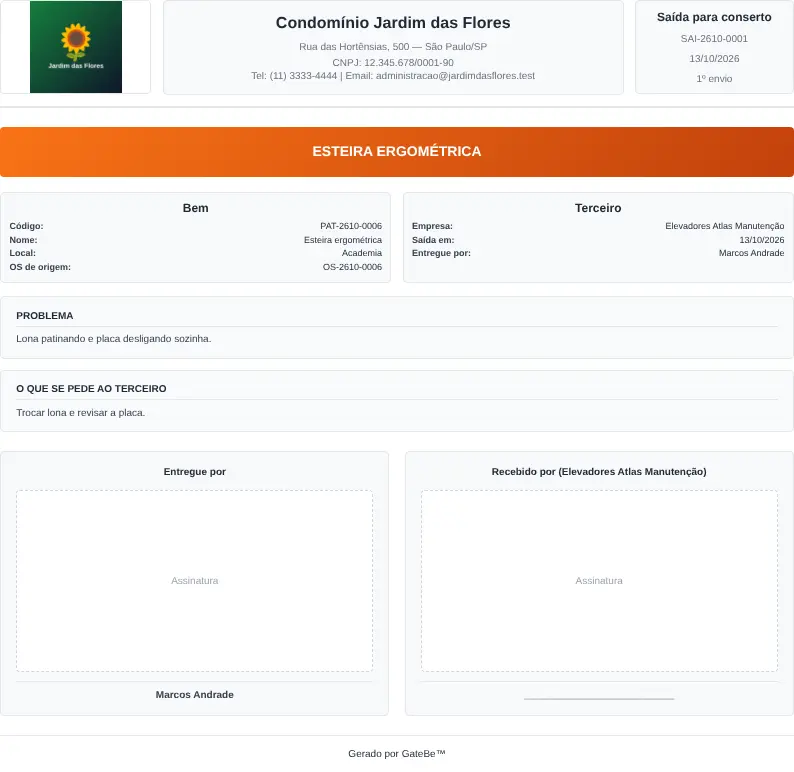Screen dimensions: 794x772
Task: Click the Empresa: label
Action: pos(432,226)
